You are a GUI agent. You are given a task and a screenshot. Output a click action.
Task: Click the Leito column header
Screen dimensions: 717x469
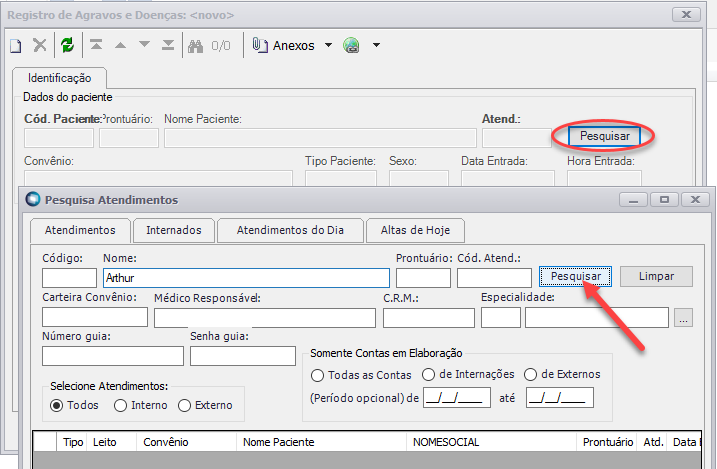pos(112,442)
